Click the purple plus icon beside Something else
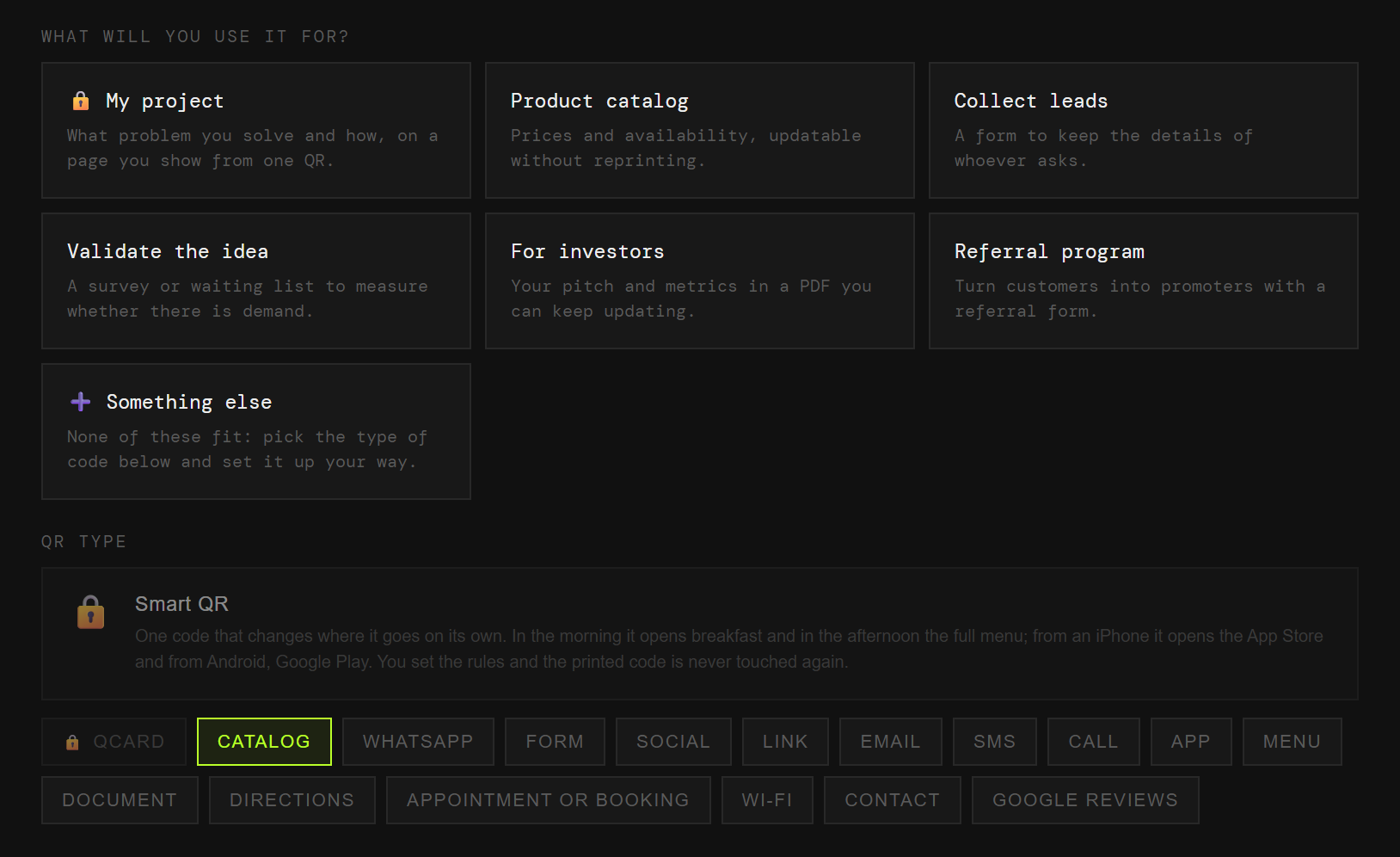The width and height of the screenshot is (1400, 857). pyautogui.click(x=81, y=402)
